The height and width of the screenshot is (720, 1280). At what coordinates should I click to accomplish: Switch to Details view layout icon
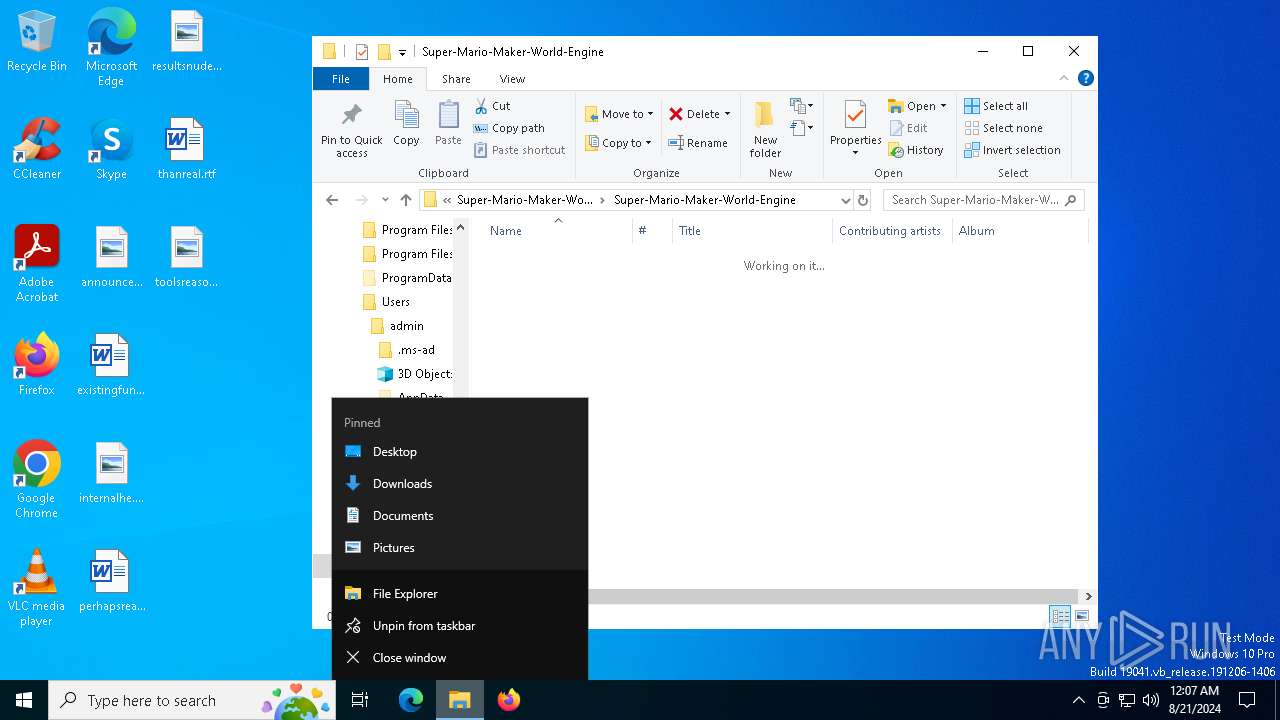pyautogui.click(x=1060, y=616)
